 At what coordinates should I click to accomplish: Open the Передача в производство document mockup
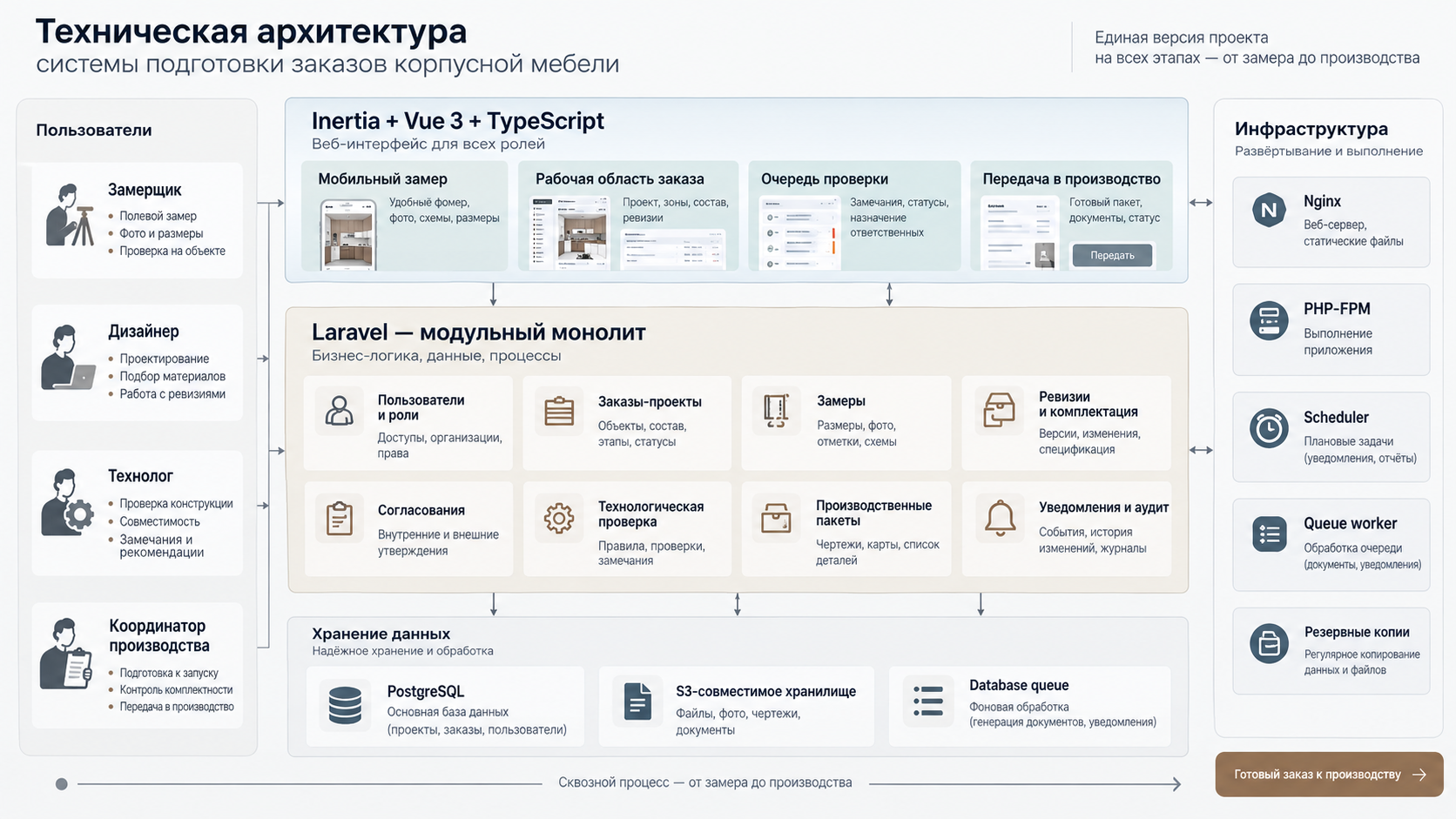click(x=1020, y=233)
